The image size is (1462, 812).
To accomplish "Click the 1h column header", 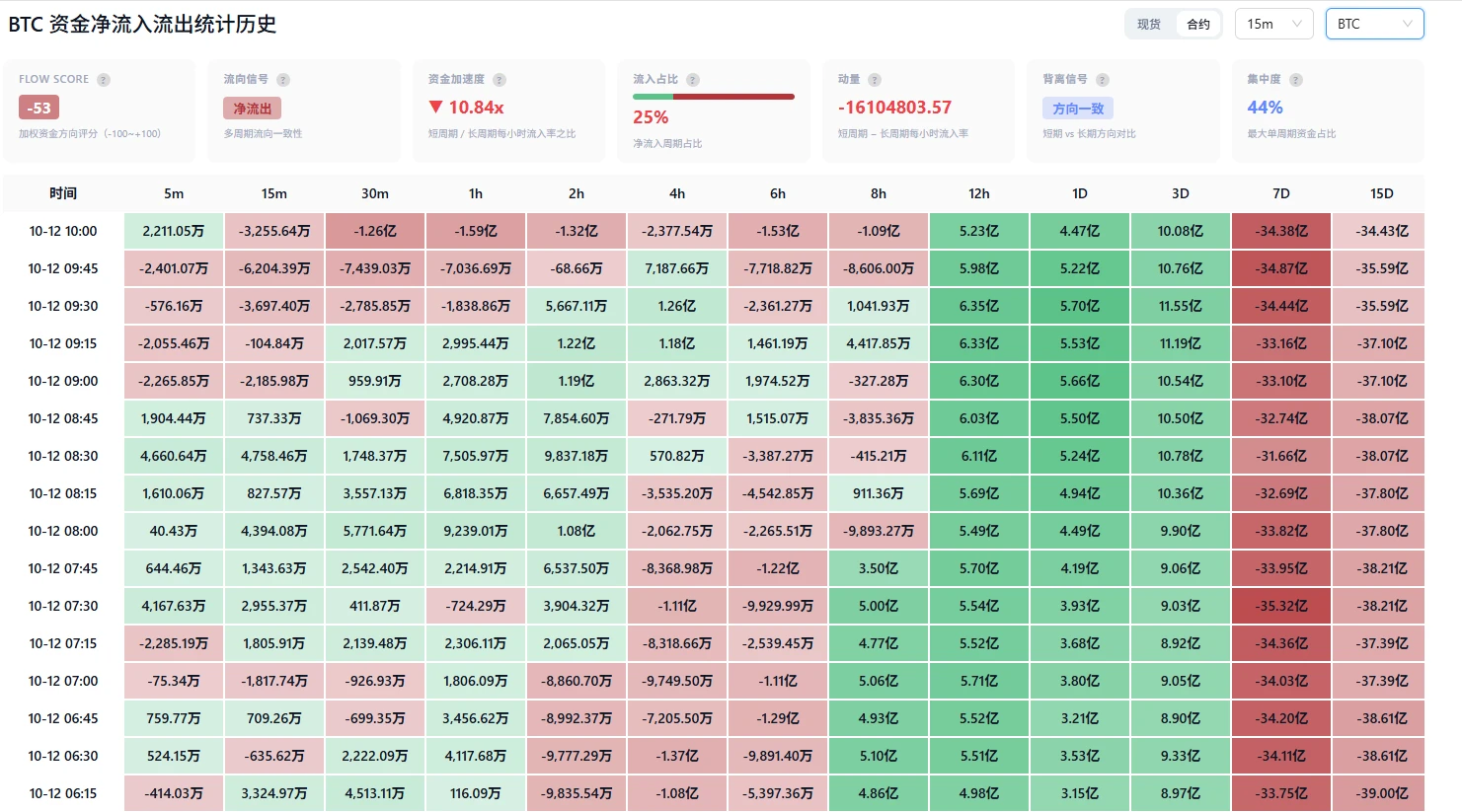I will (476, 193).
